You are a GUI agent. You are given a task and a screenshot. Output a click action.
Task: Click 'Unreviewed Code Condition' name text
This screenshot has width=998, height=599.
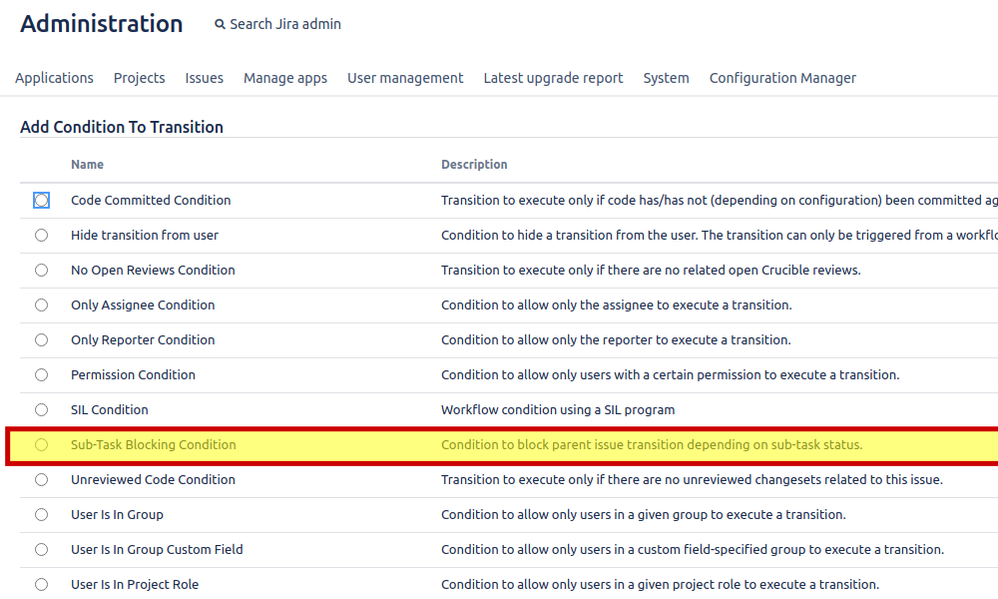coord(153,480)
